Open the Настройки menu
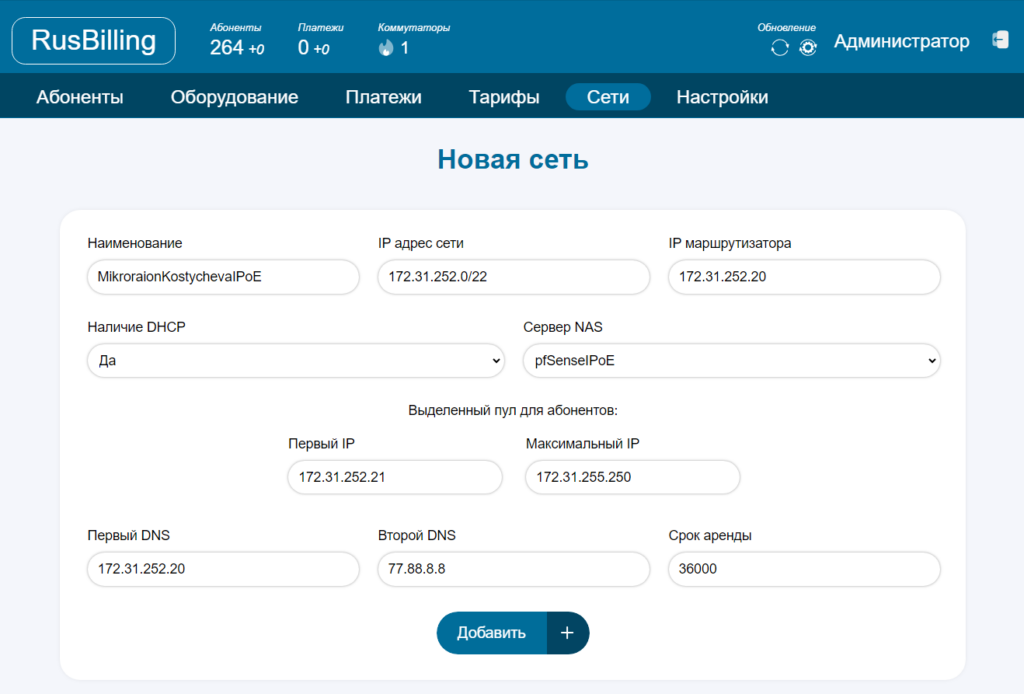 (x=722, y=96)
